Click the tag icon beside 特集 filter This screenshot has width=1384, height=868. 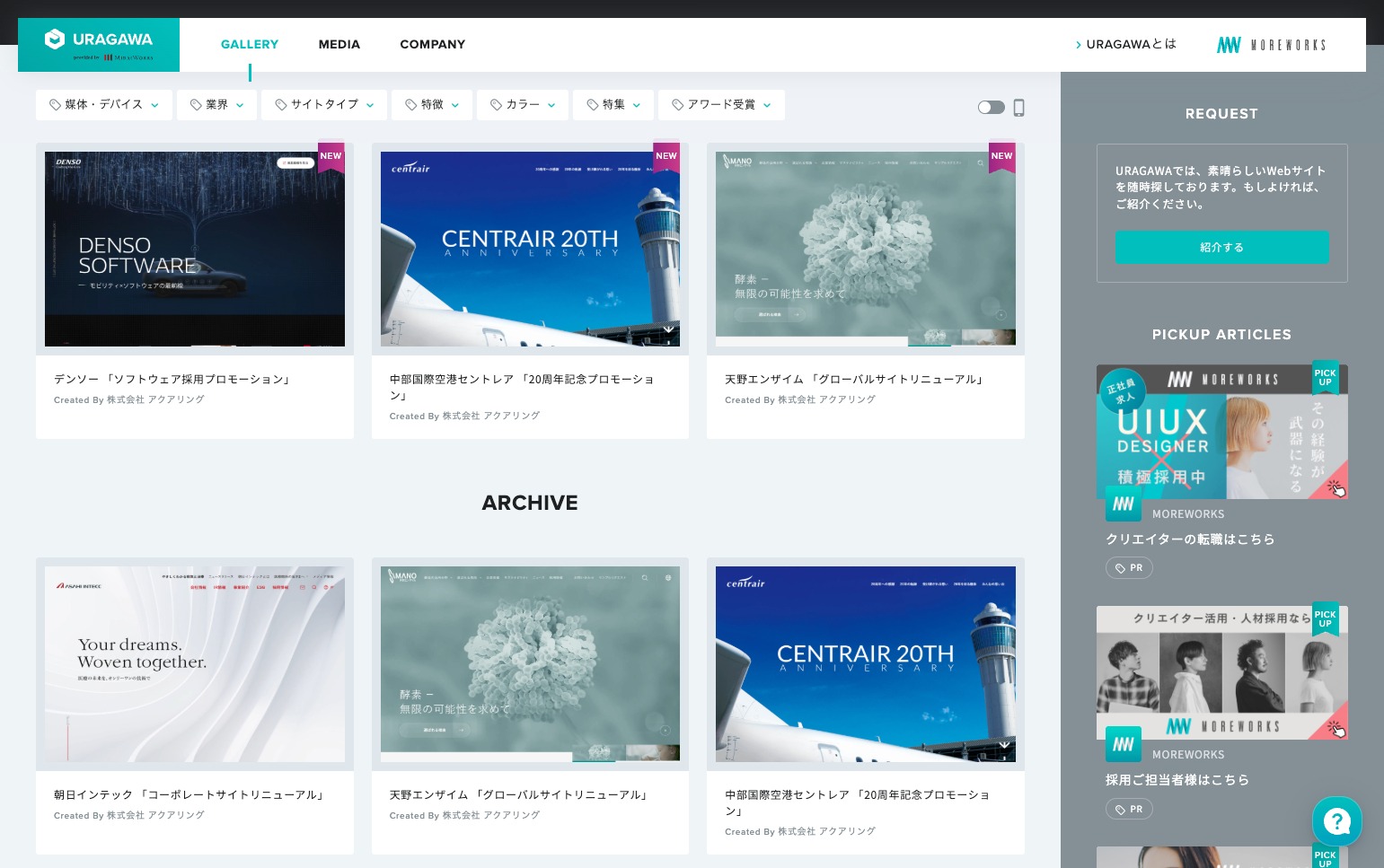coord(593,105)
